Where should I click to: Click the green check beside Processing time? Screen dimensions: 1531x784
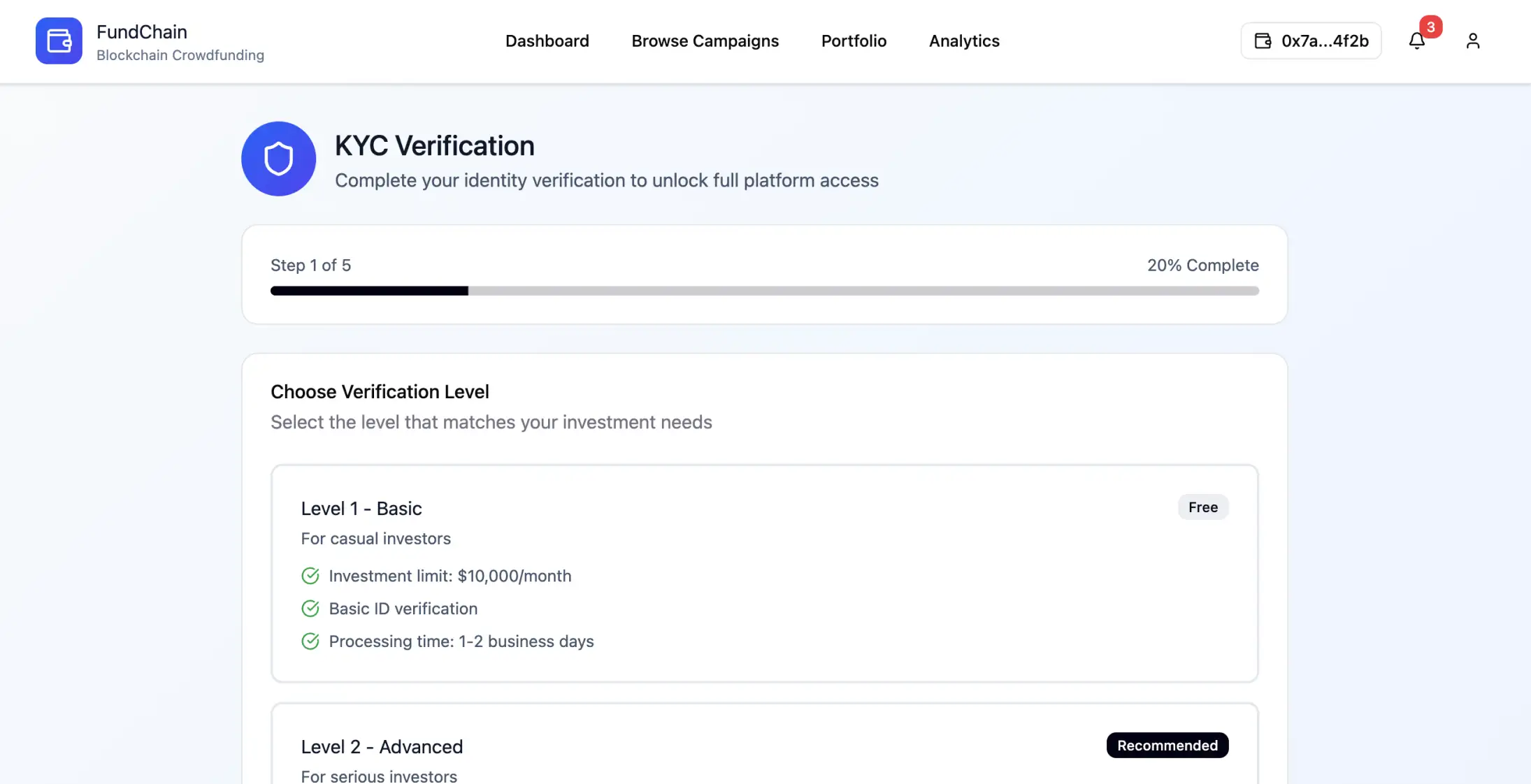310,641
